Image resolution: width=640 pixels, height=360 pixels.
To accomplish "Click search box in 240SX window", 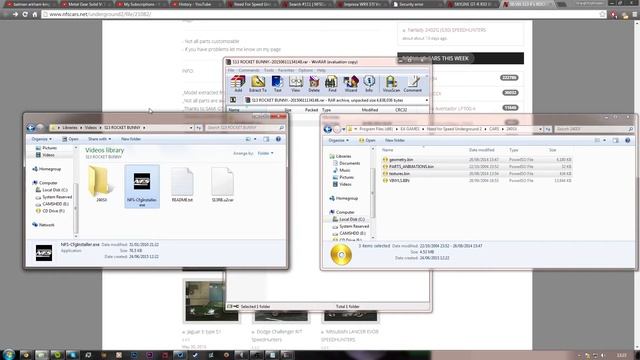I will click(x=594, y=129).
